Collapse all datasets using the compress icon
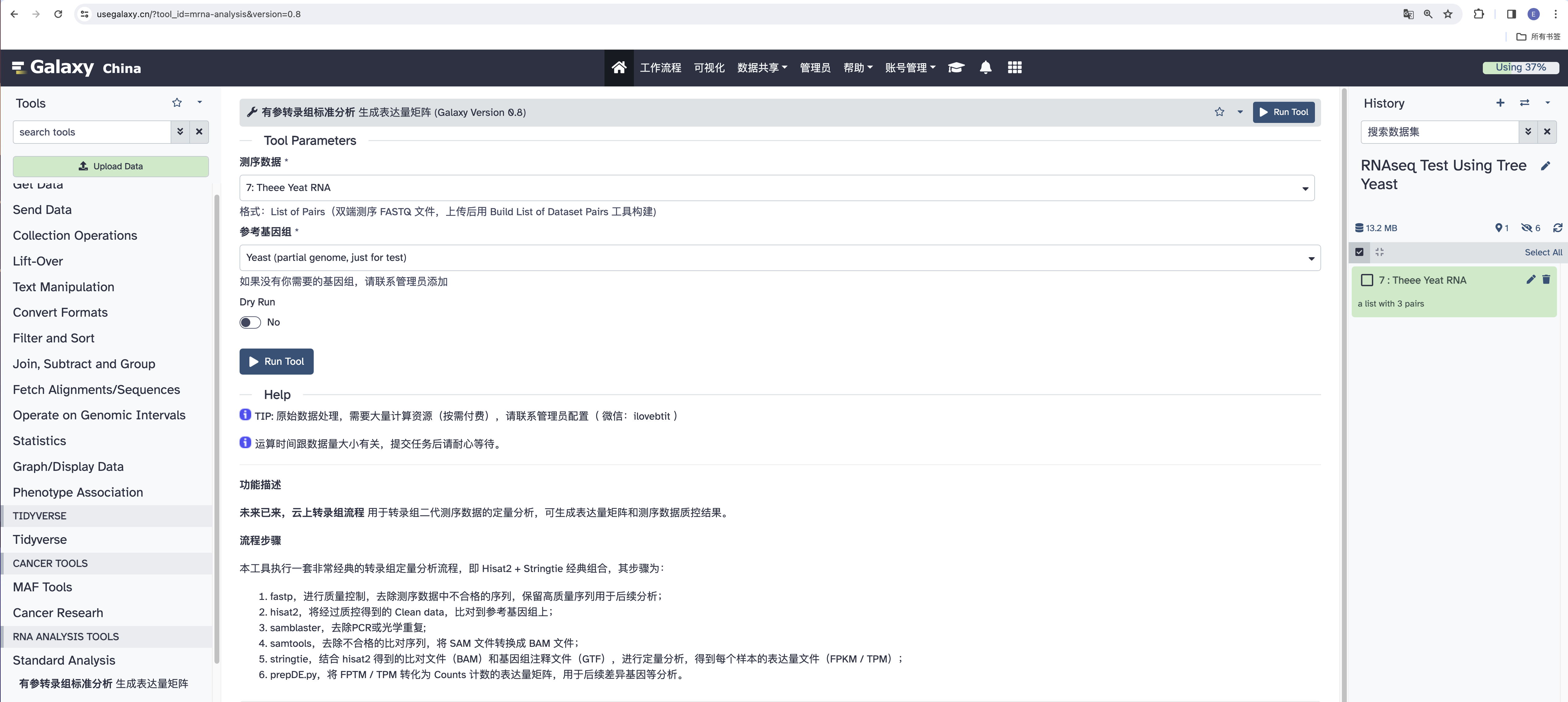This screenshot has width=1568, height=702. coord(1379,252)
